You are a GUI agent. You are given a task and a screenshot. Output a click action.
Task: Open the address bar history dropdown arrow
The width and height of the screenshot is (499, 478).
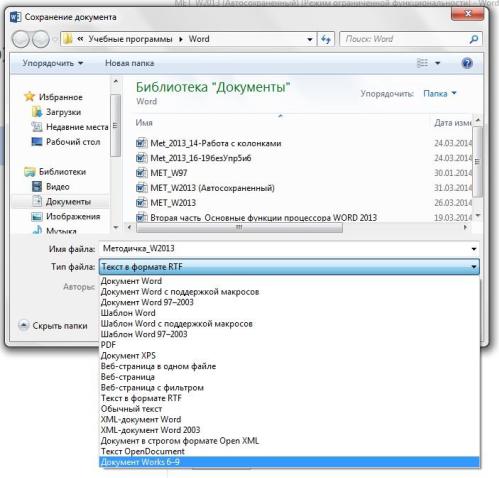click(x=310, y=39)
